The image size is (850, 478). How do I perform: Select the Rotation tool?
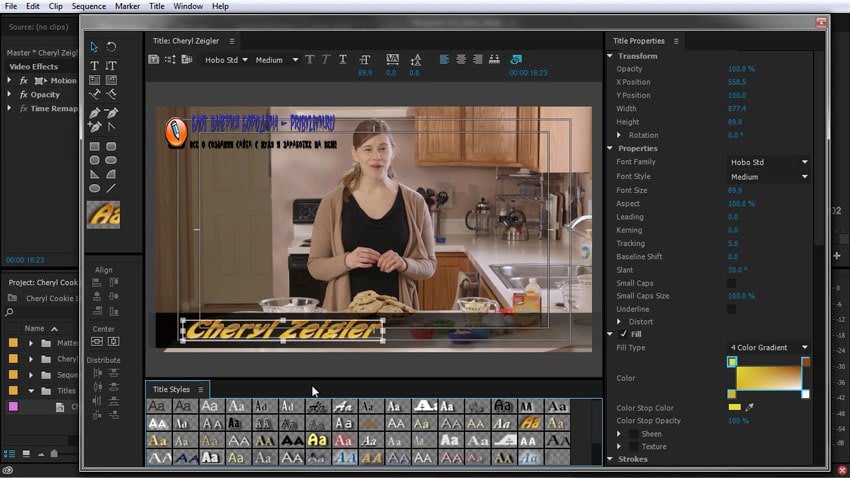111,47
